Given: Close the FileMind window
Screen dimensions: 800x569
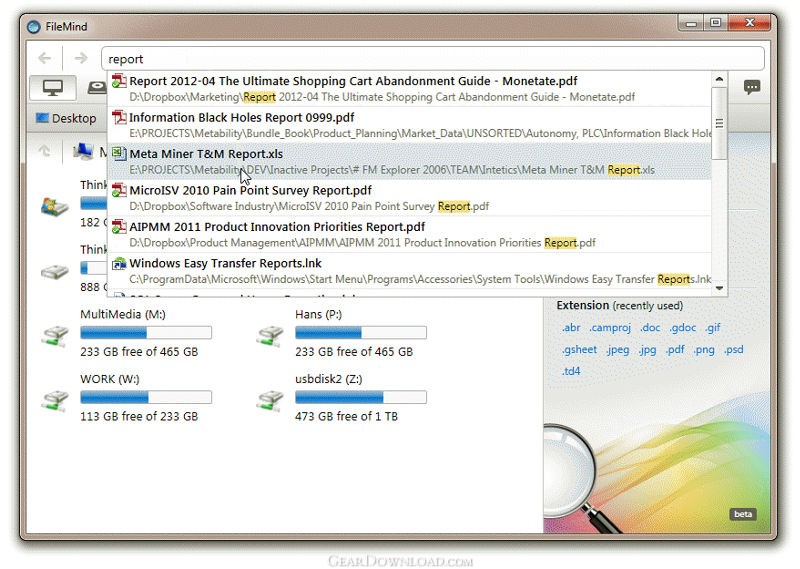Looking at the screenshot, I should [x=749, y=23].
